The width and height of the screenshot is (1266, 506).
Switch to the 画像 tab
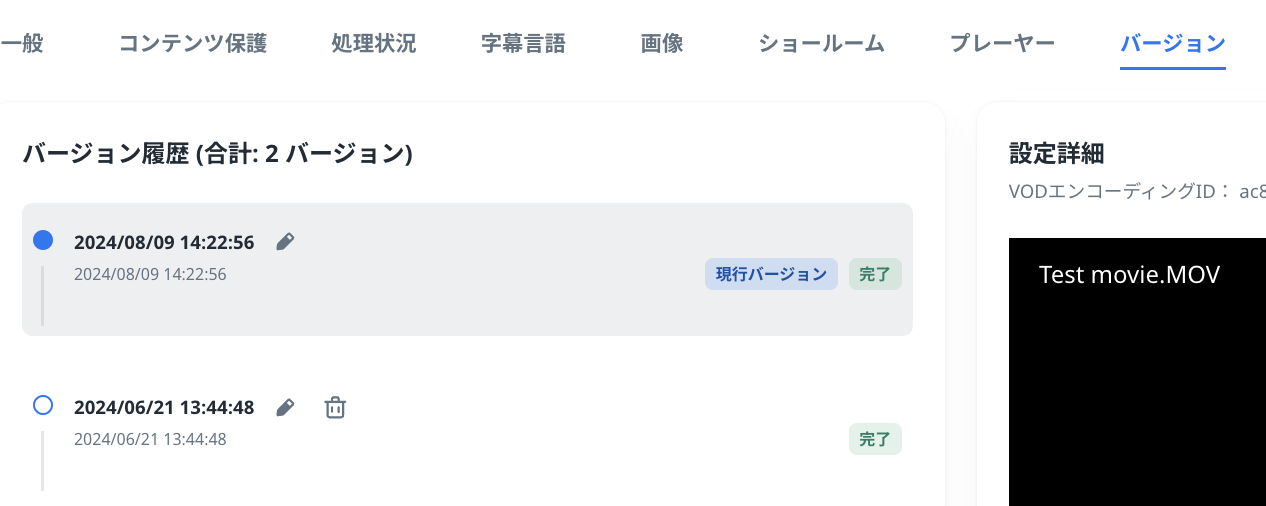click(662, 43)
